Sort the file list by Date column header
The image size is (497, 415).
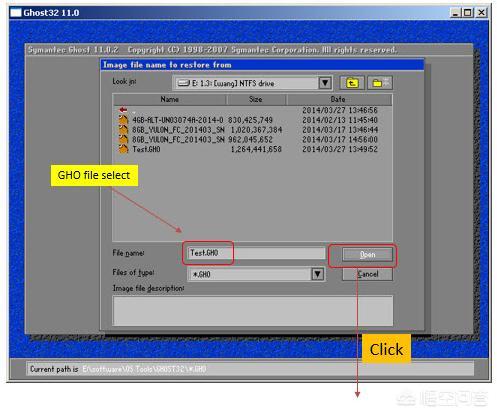pos(339,99)
